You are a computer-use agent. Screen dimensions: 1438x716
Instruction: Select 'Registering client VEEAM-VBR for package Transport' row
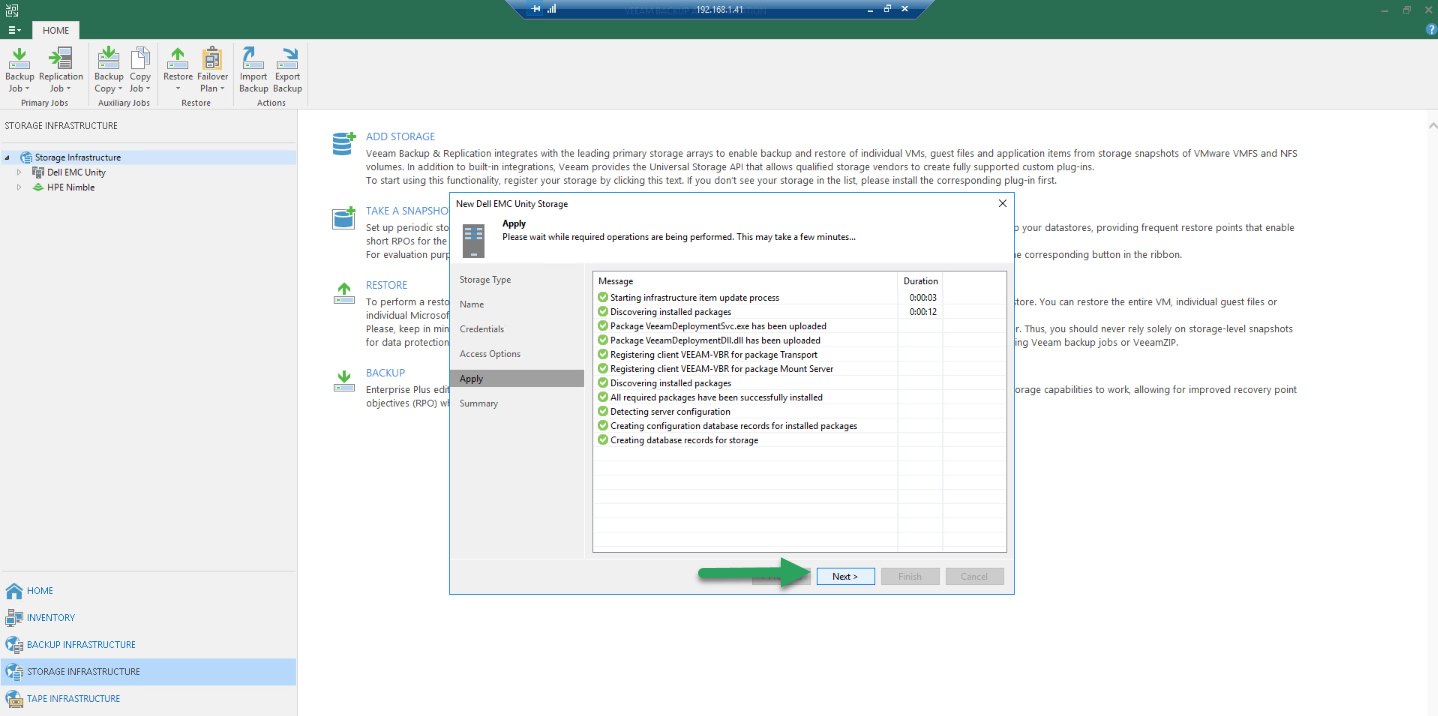(799, 354)
